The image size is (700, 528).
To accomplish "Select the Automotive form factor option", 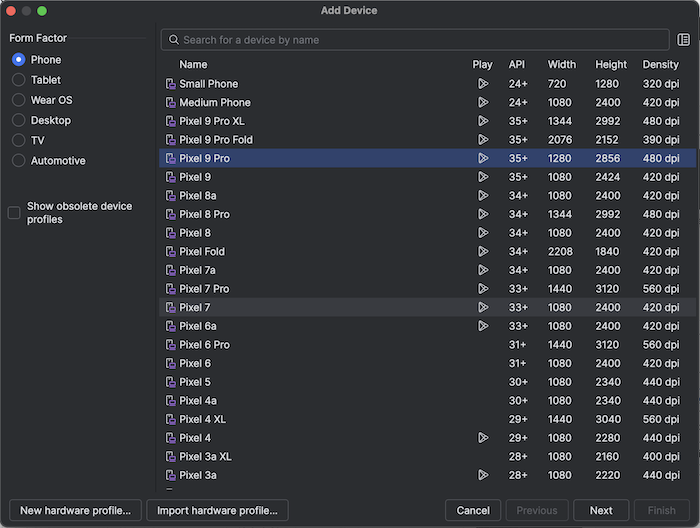I will click(x=18, y=161).
